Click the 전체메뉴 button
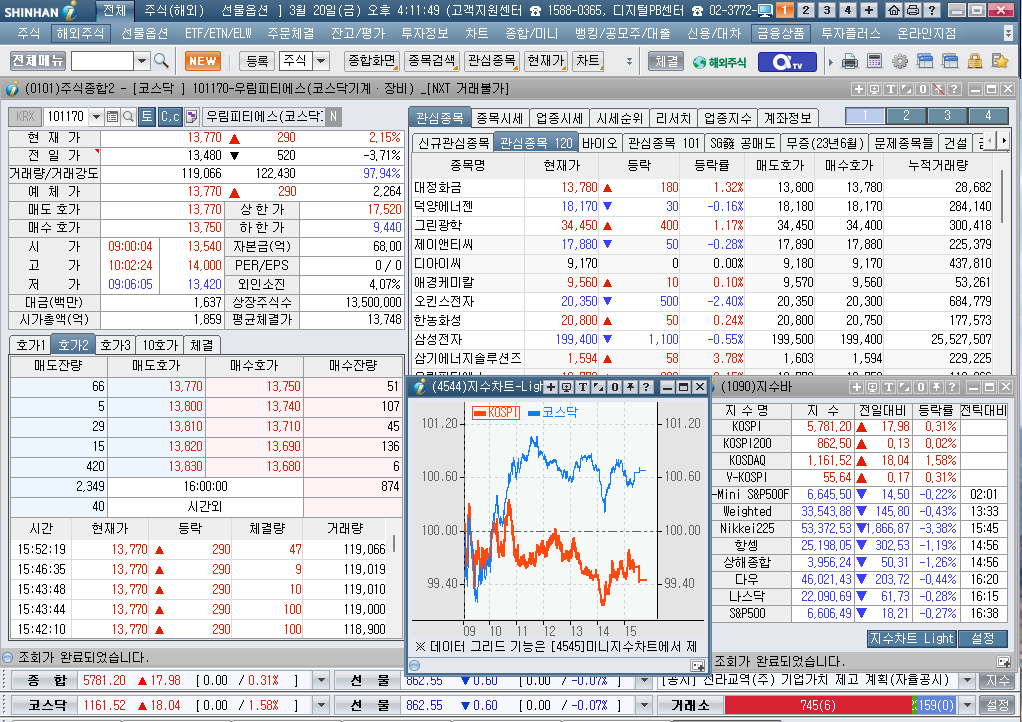Image resolution: width=1022 pixels, height=722 pixels. tap(38, 61)
